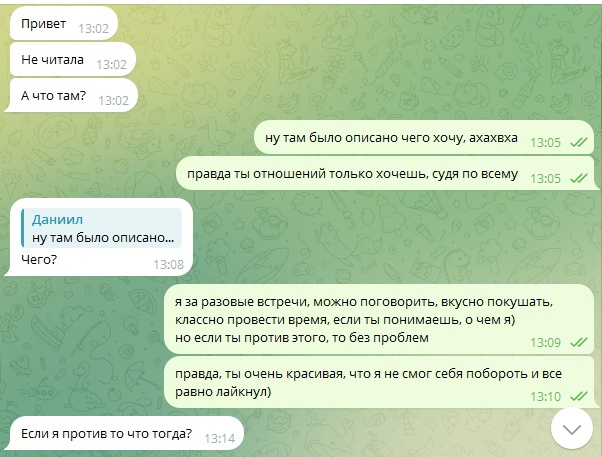Select the 'Не читала' message bubble
602x457 pixels.
[73, 60]
